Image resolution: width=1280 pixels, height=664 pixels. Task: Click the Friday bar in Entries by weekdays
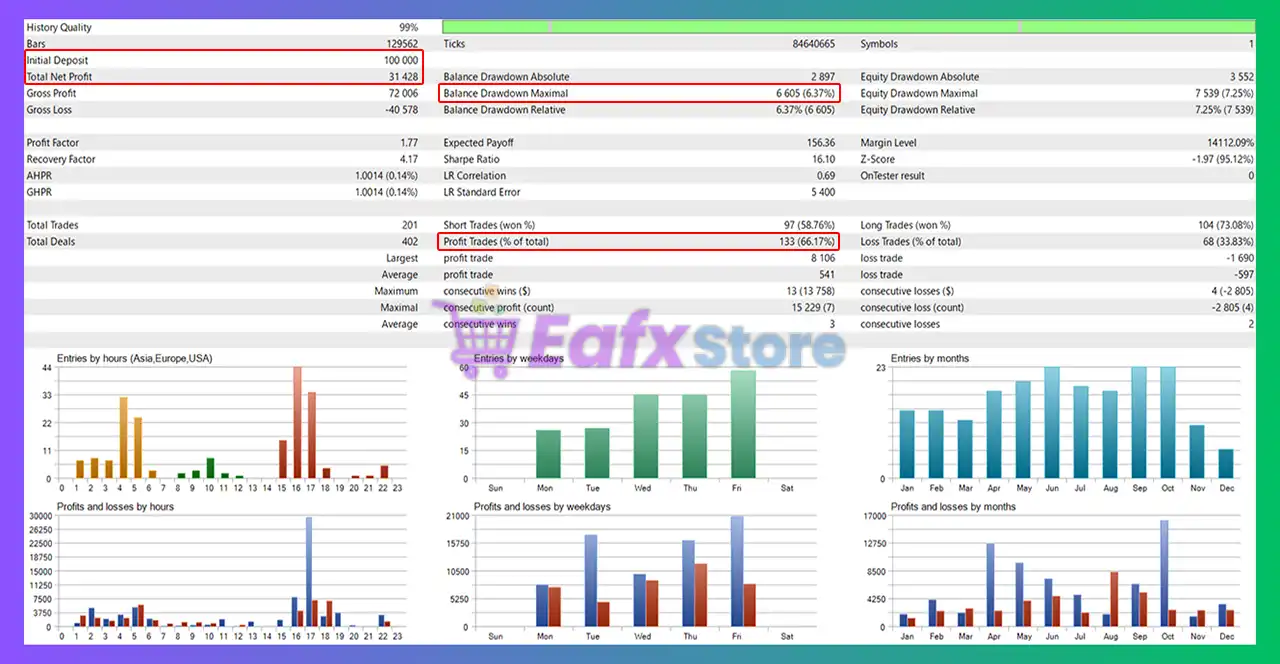pos(743,424)
